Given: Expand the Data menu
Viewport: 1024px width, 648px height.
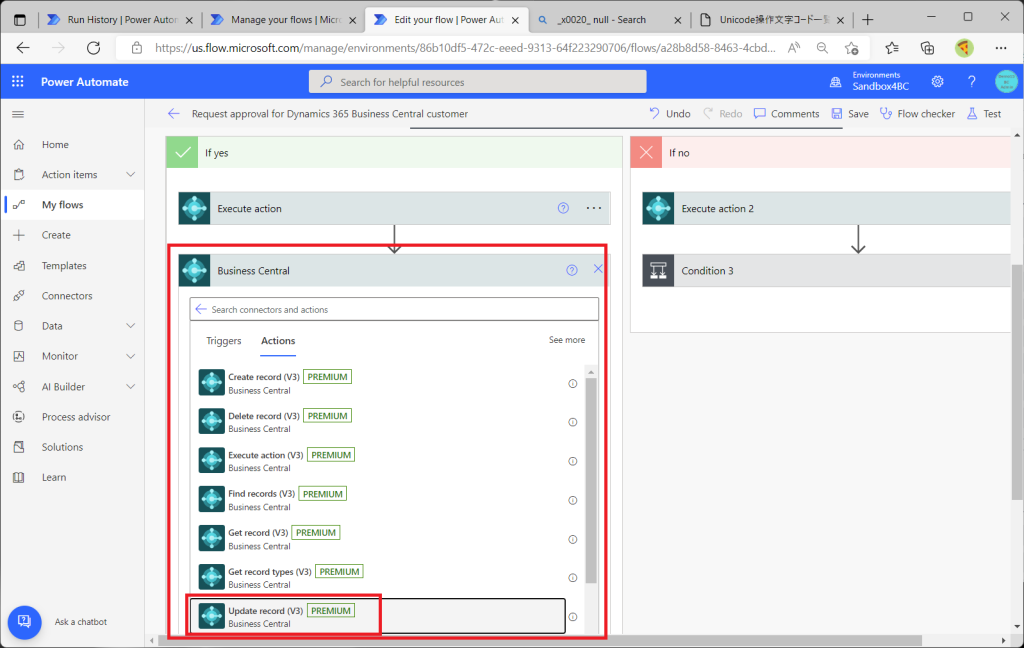Looking at the screenshot, I should pyautogui.click(x=131, y=326).
